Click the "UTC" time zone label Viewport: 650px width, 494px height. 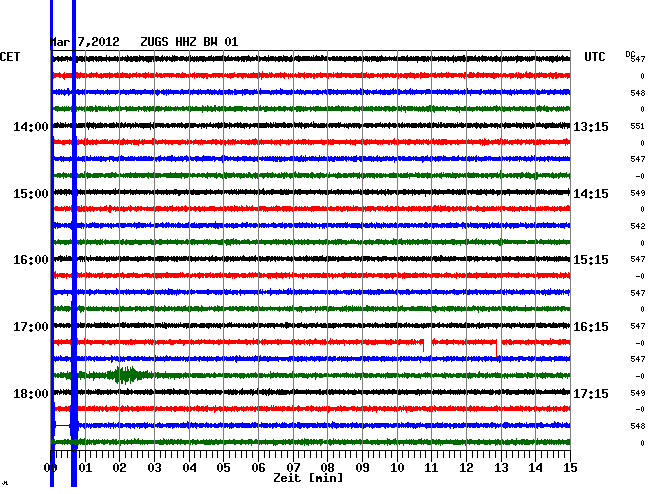(x=594, y=57)
